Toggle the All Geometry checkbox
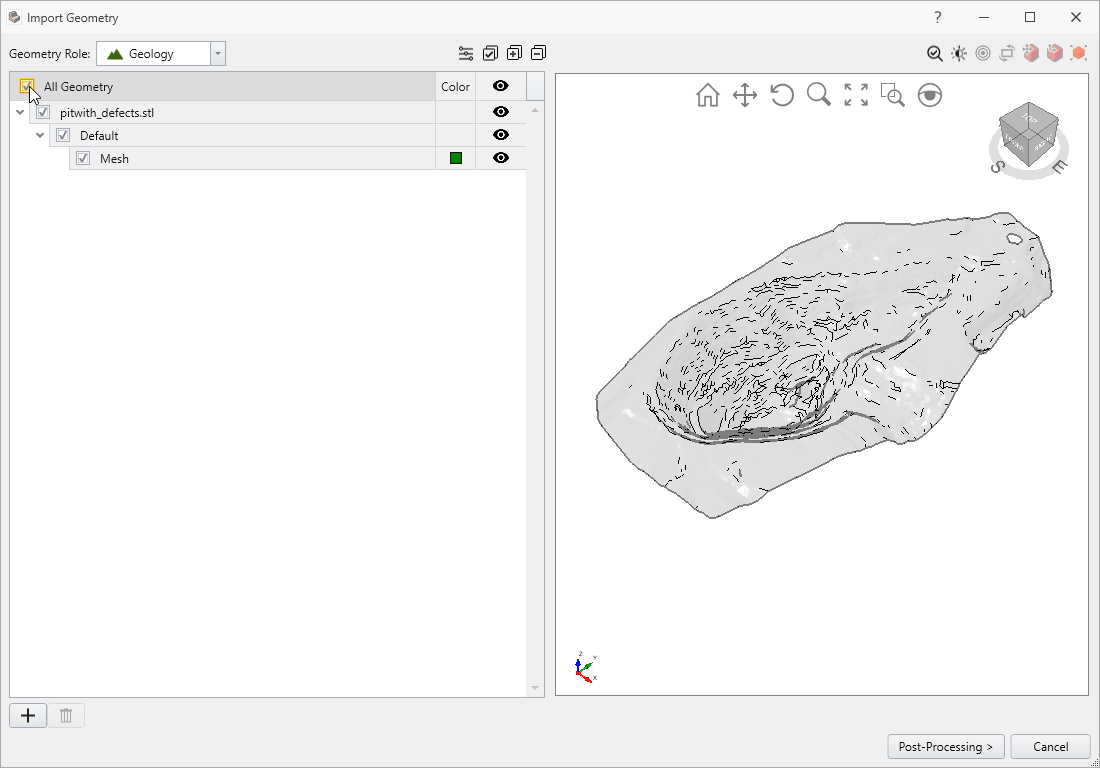 click(27, 86)
